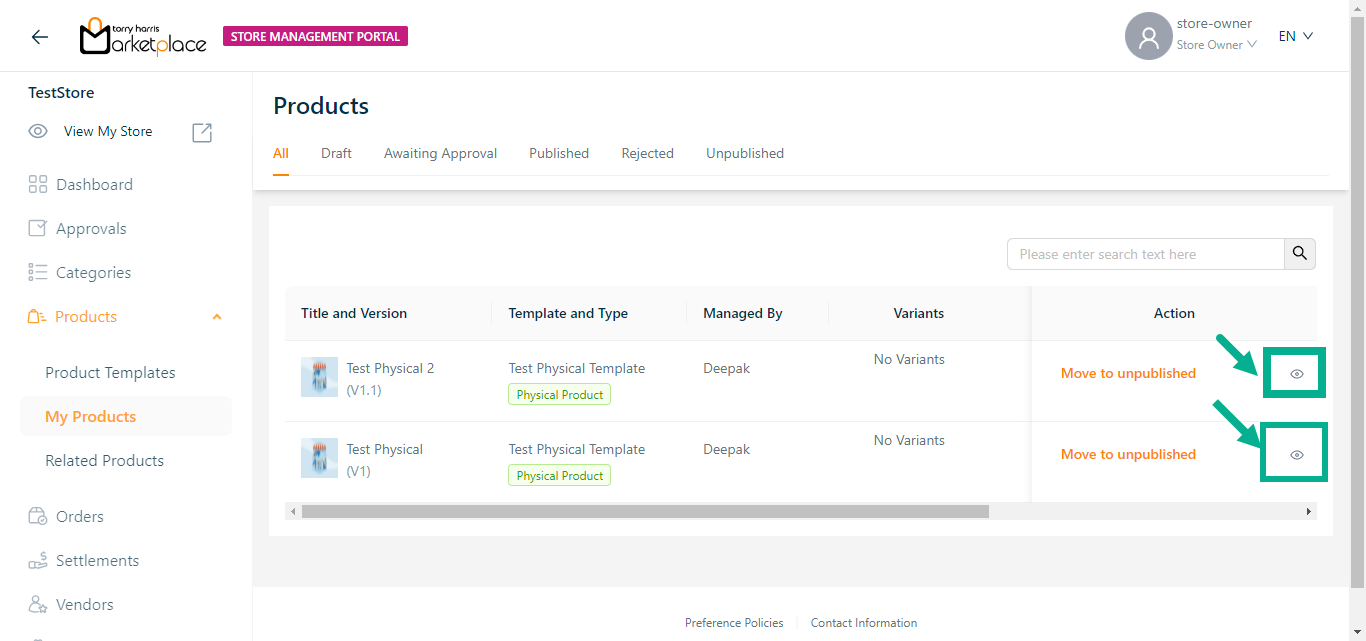
Task: Switch to the Draft tab
Action: [336, 153]
